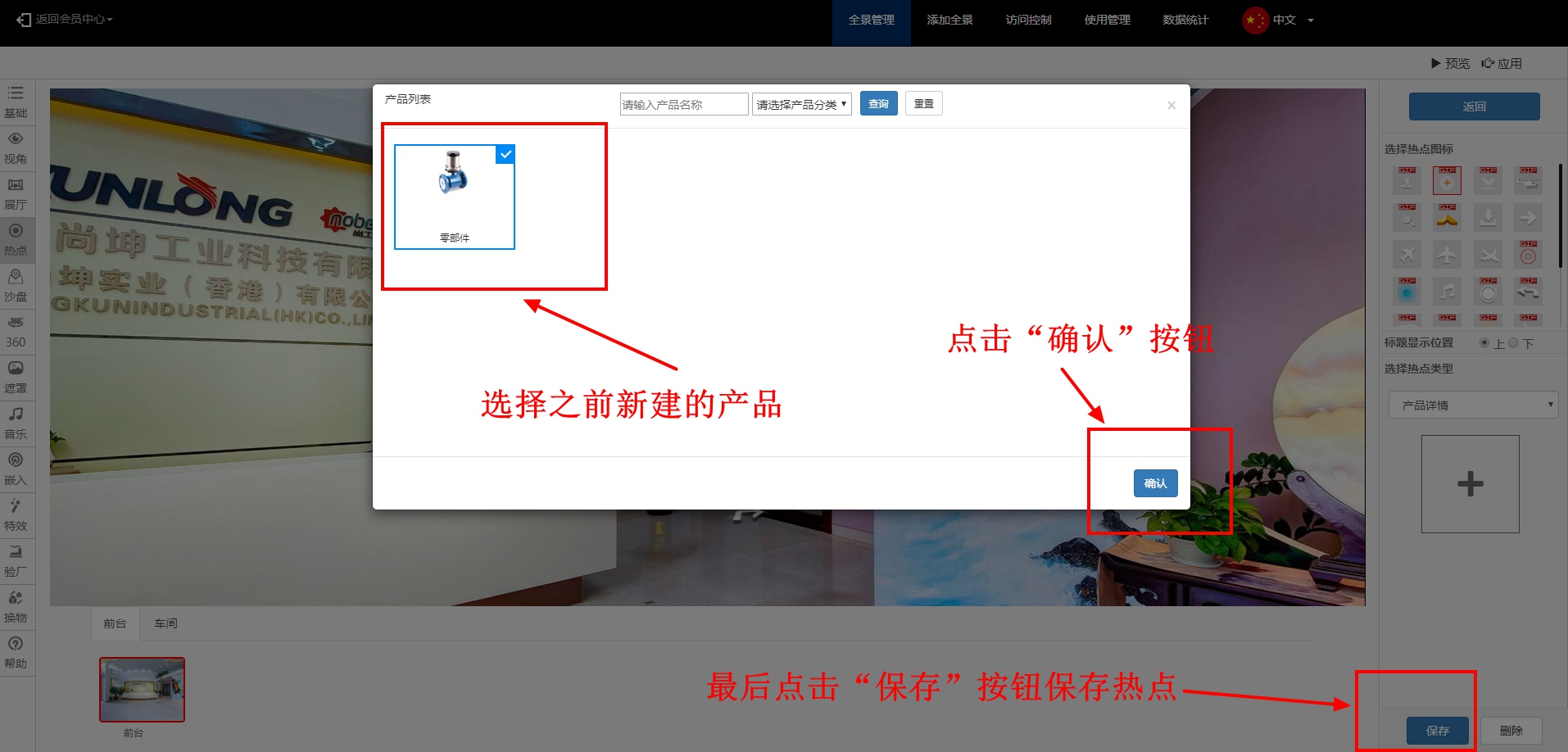Click the product name search field

tap(683, 104)
